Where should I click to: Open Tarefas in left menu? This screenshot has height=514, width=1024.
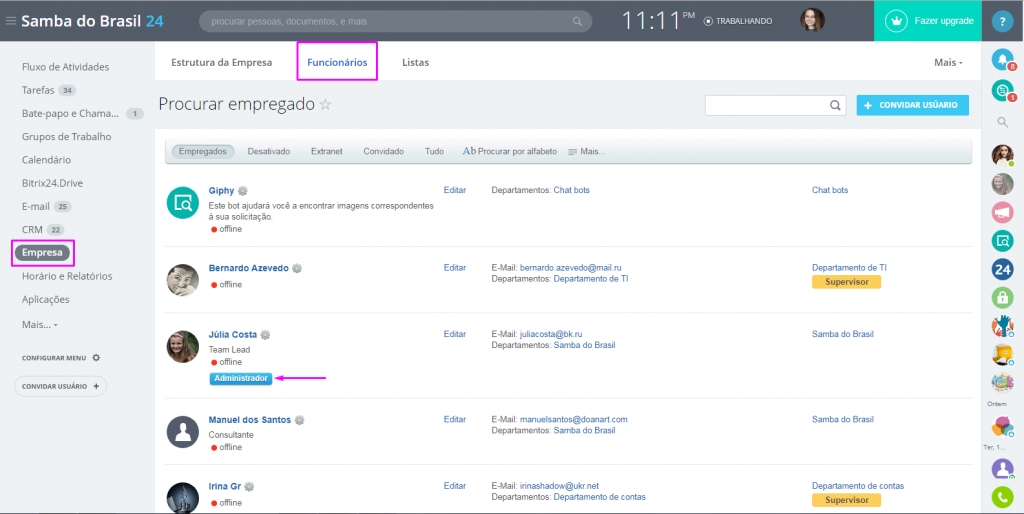pyautogui.click(x=38, y=90)
